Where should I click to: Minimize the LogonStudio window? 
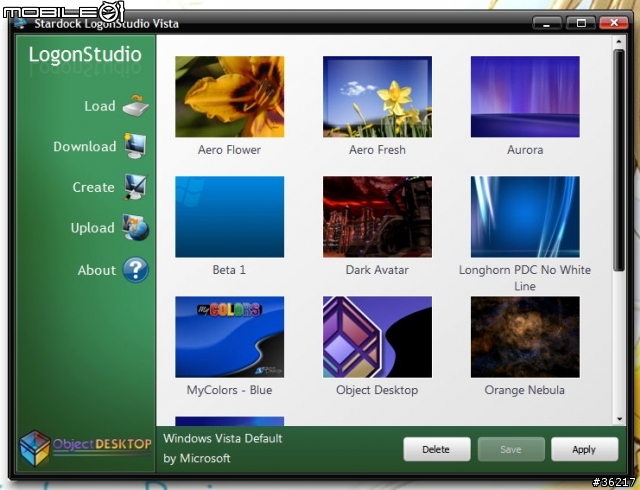[547, 23]
